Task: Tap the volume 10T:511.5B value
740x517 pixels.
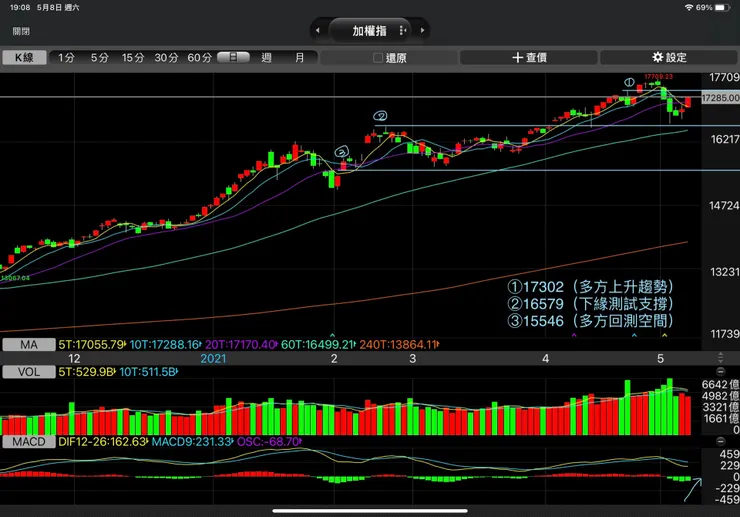Action: 149,372
